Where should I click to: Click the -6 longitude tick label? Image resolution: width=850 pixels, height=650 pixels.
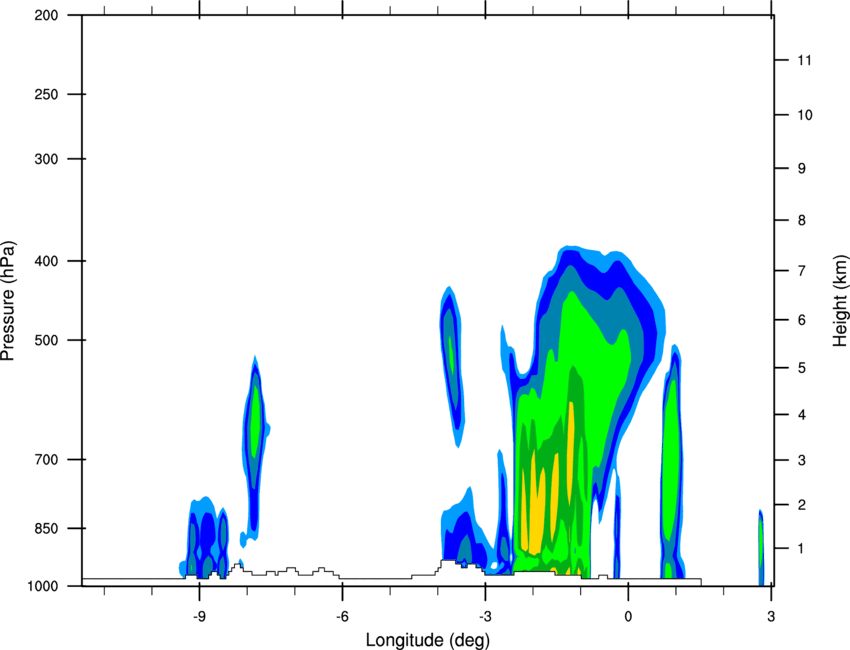[x=342, y=617]
